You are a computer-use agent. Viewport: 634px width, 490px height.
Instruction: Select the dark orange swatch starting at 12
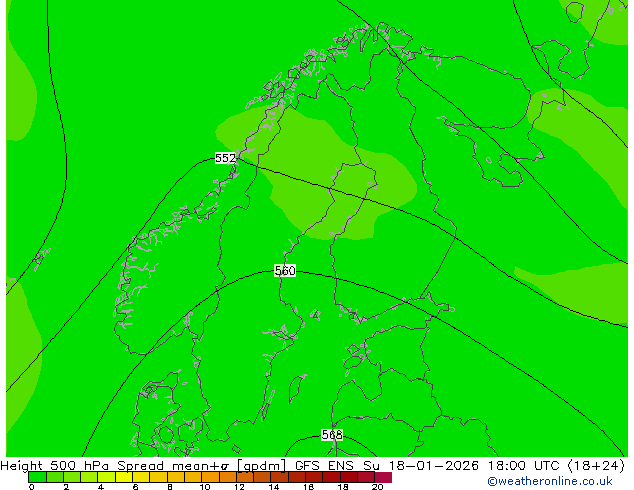tap(245, 477)
